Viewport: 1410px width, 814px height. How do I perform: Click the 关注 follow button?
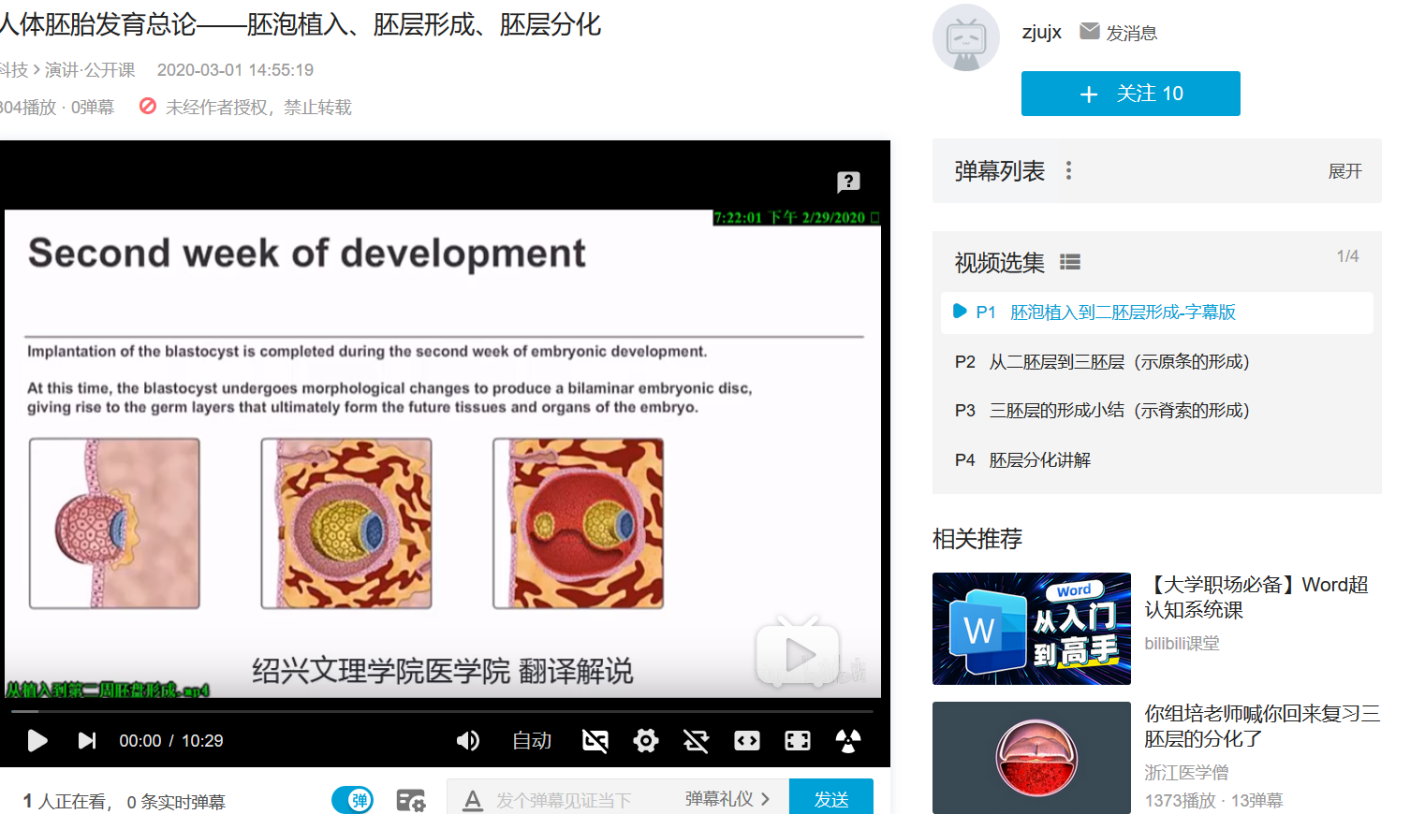1130,94
